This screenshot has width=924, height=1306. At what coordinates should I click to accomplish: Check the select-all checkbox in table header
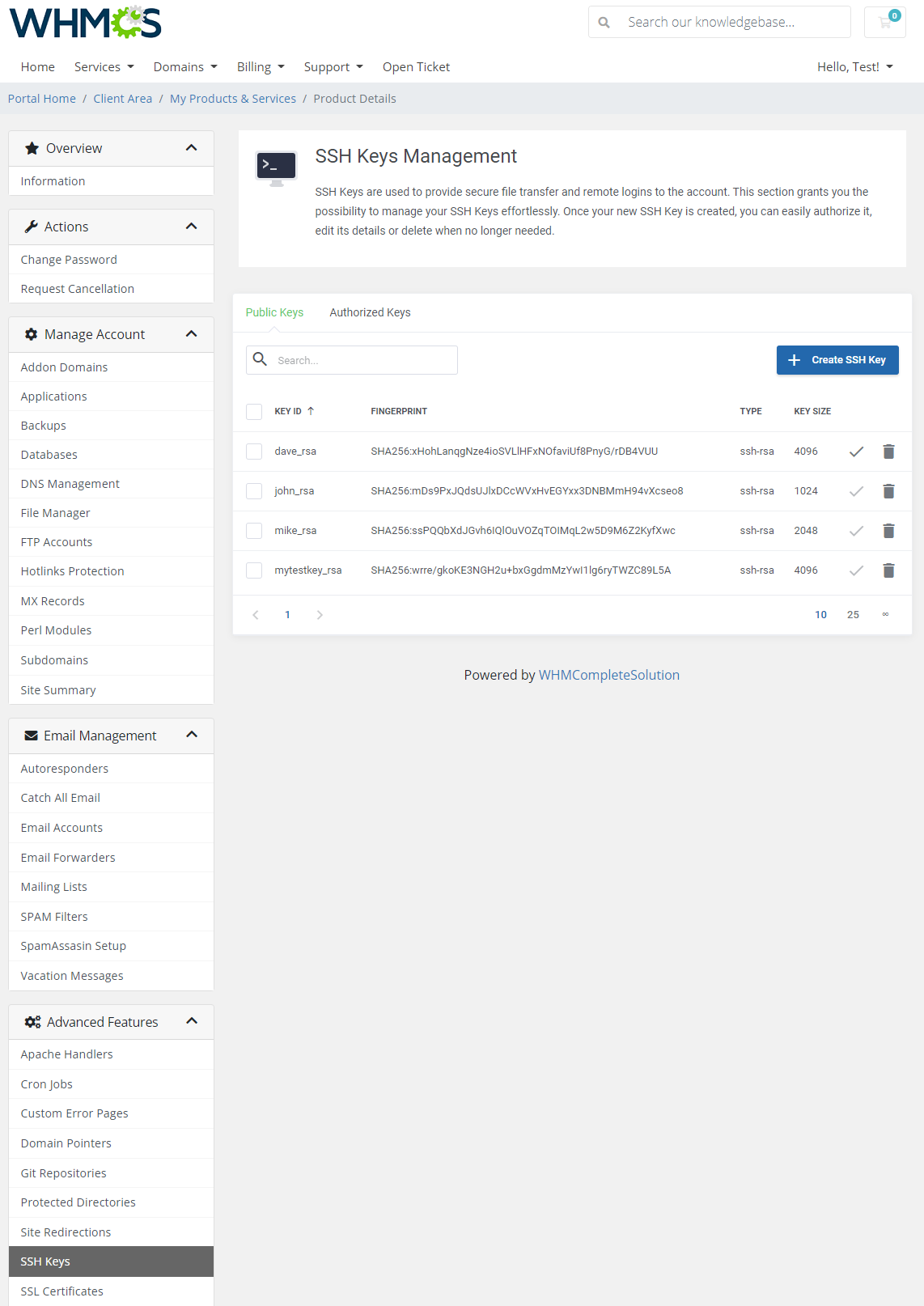coord(254,412)
